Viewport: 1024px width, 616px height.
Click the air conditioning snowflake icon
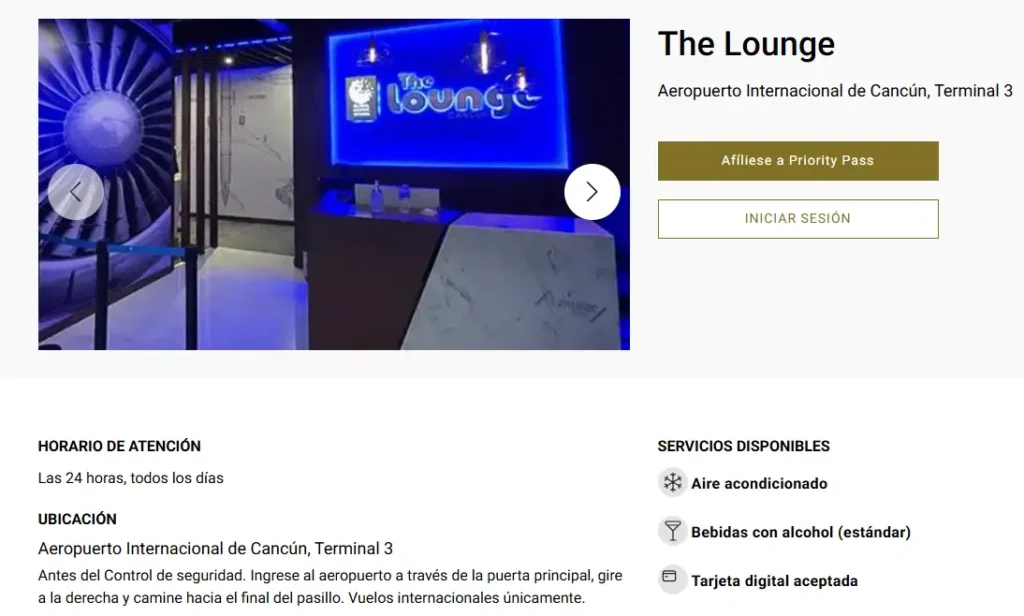click(x=672, y=483)
